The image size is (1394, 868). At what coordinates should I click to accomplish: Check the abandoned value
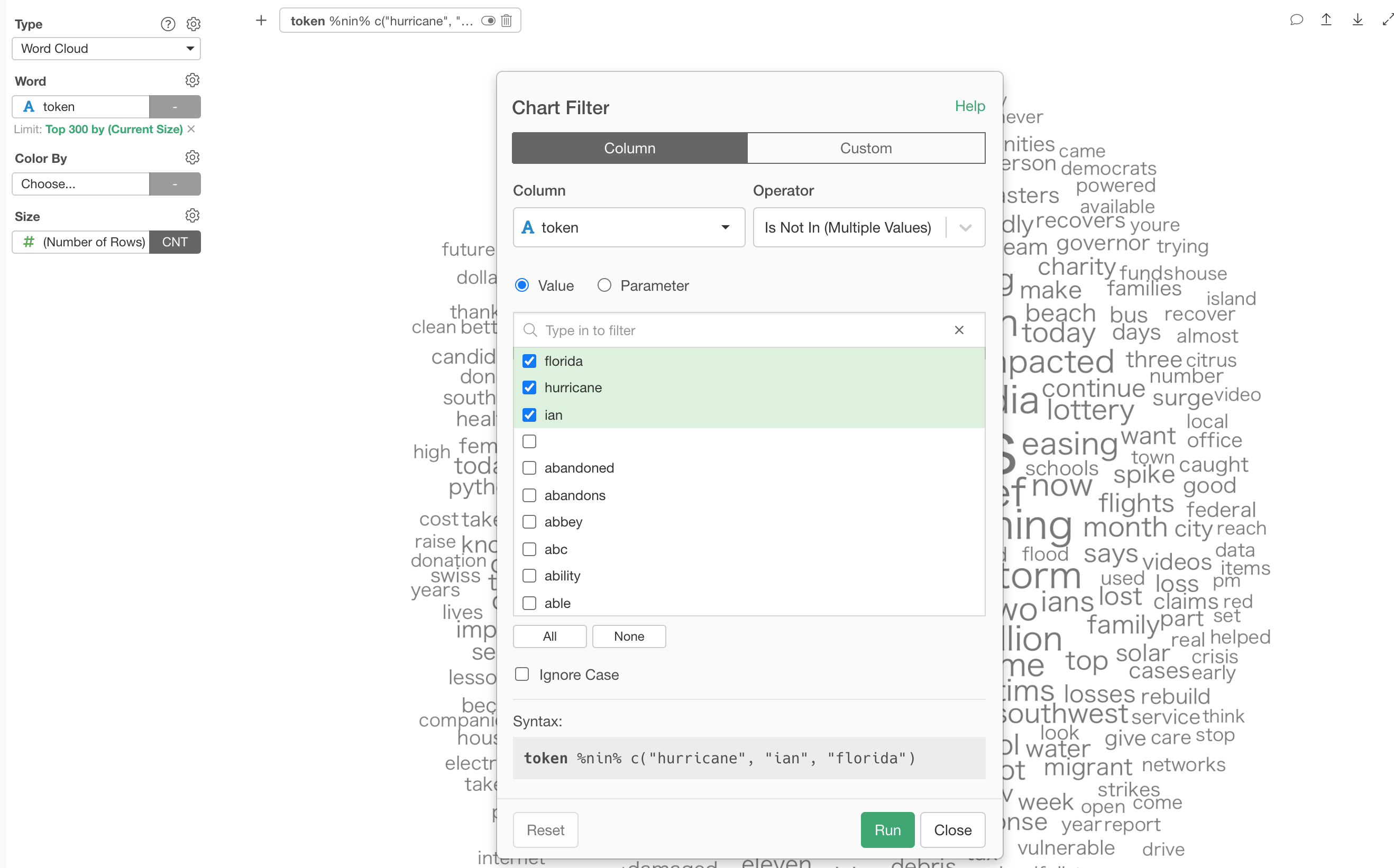(x=529, y=468)
